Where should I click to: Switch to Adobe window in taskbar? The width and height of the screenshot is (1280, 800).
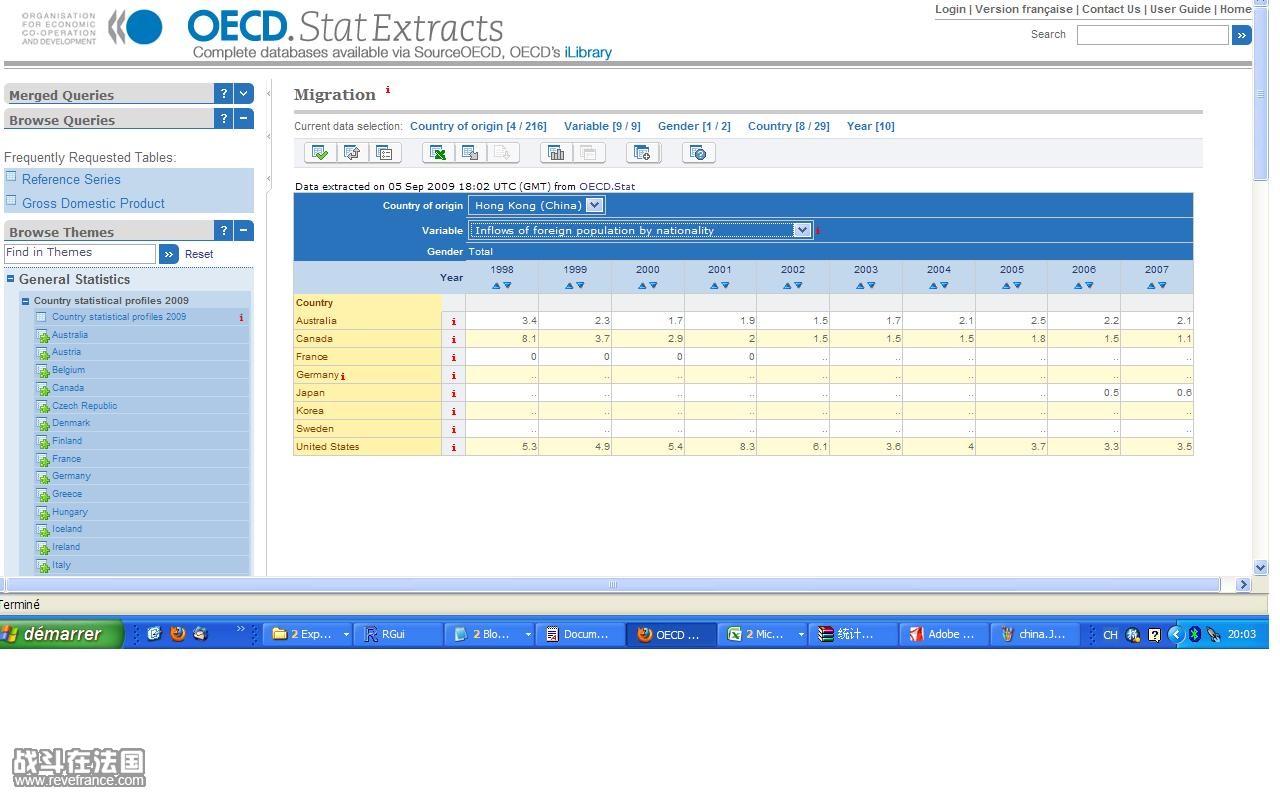(x=944, y=634)
